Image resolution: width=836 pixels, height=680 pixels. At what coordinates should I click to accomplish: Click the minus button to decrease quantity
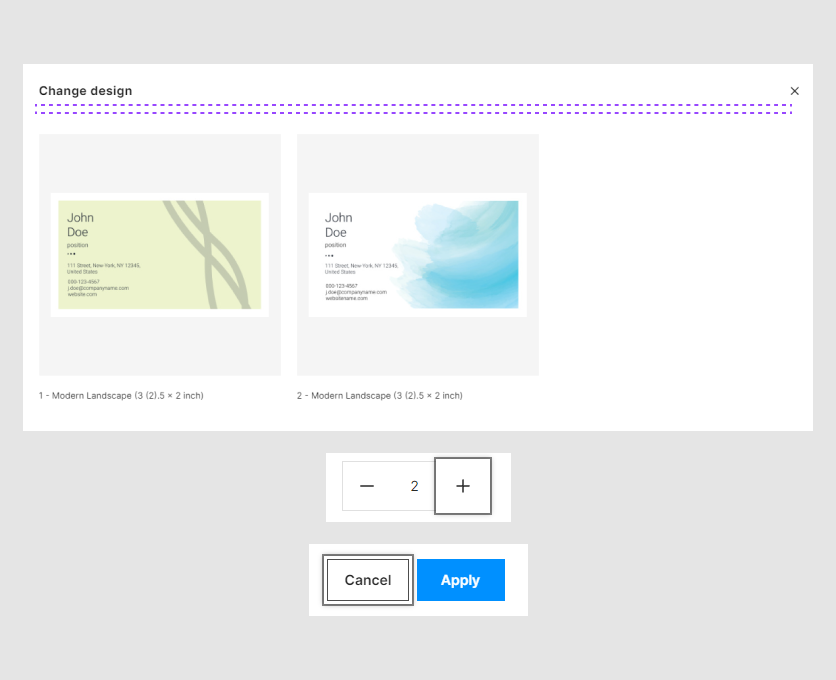(x=367, y=486)
